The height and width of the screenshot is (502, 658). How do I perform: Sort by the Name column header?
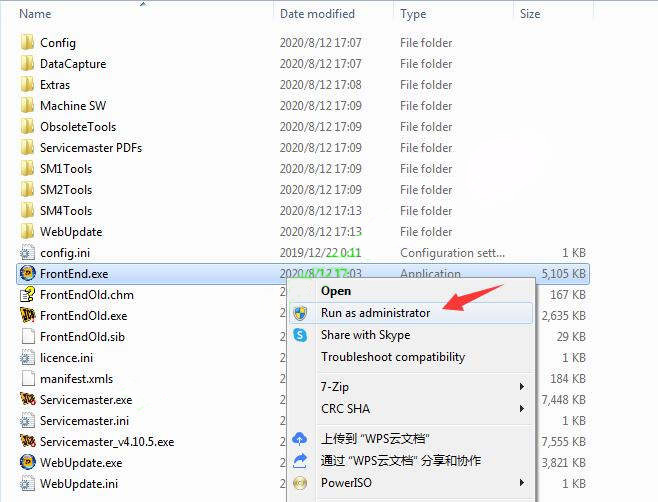pos(35,14)
